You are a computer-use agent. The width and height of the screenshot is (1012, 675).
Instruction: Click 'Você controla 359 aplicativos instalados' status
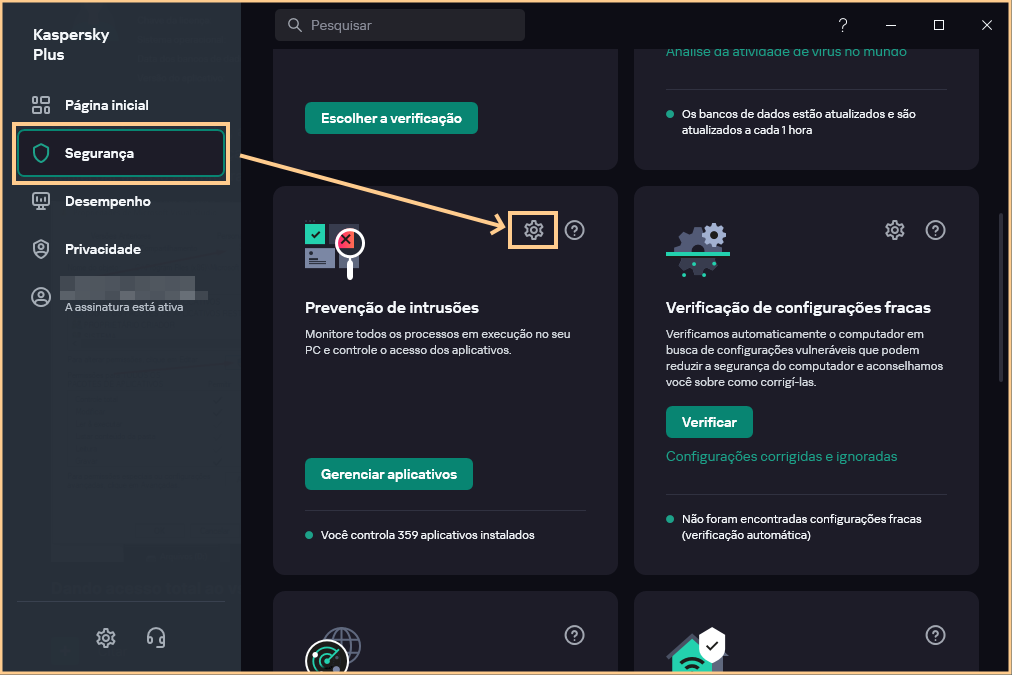[427, 535]
